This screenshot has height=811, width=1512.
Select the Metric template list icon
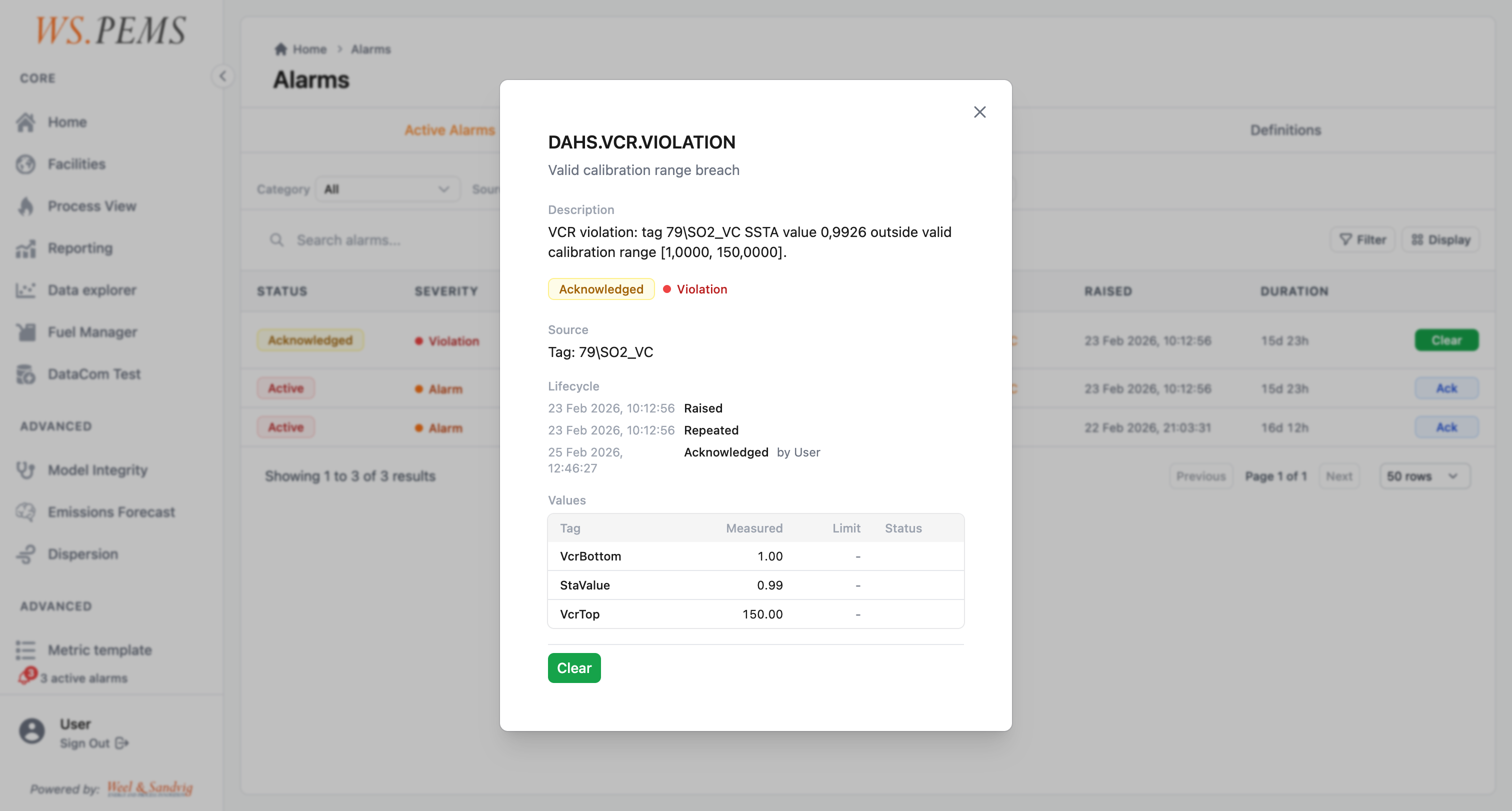(25, 650)
